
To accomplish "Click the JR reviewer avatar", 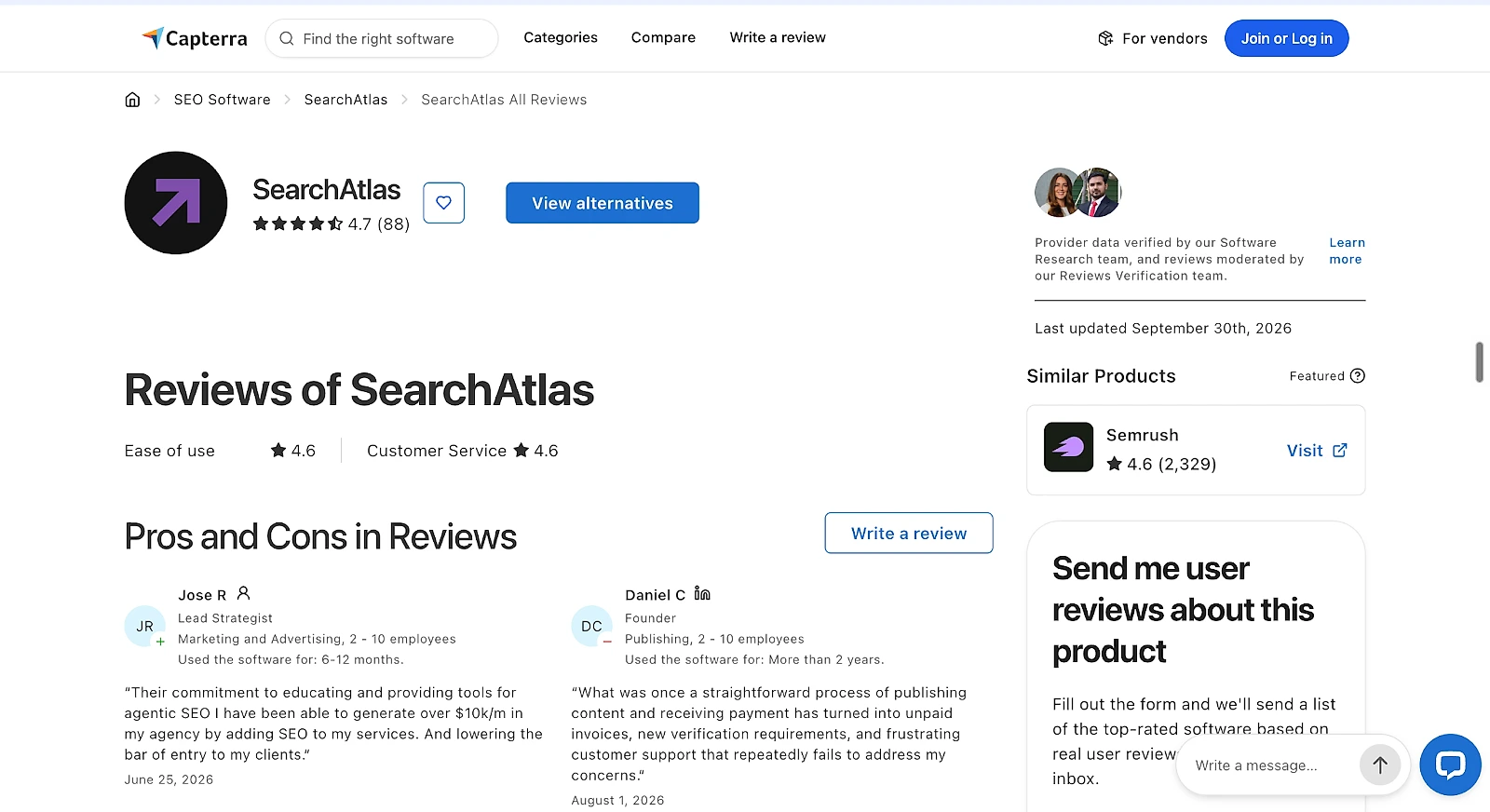I will coord(145,627).
